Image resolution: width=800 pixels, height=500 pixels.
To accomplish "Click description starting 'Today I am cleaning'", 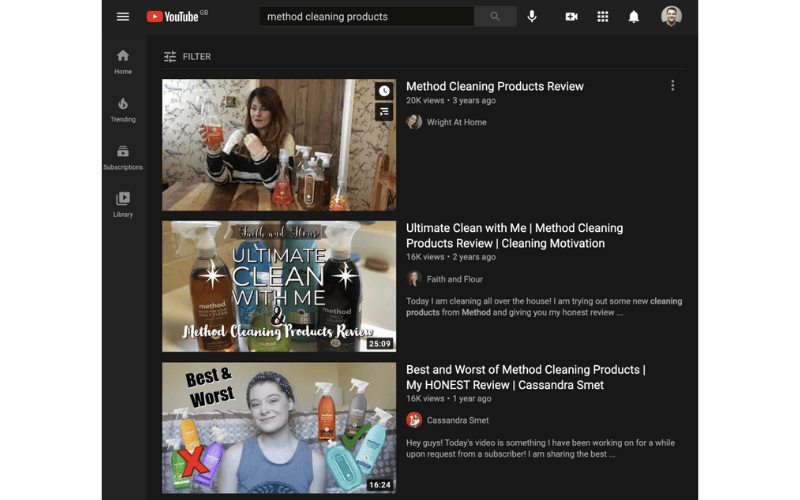I will 544,307.
